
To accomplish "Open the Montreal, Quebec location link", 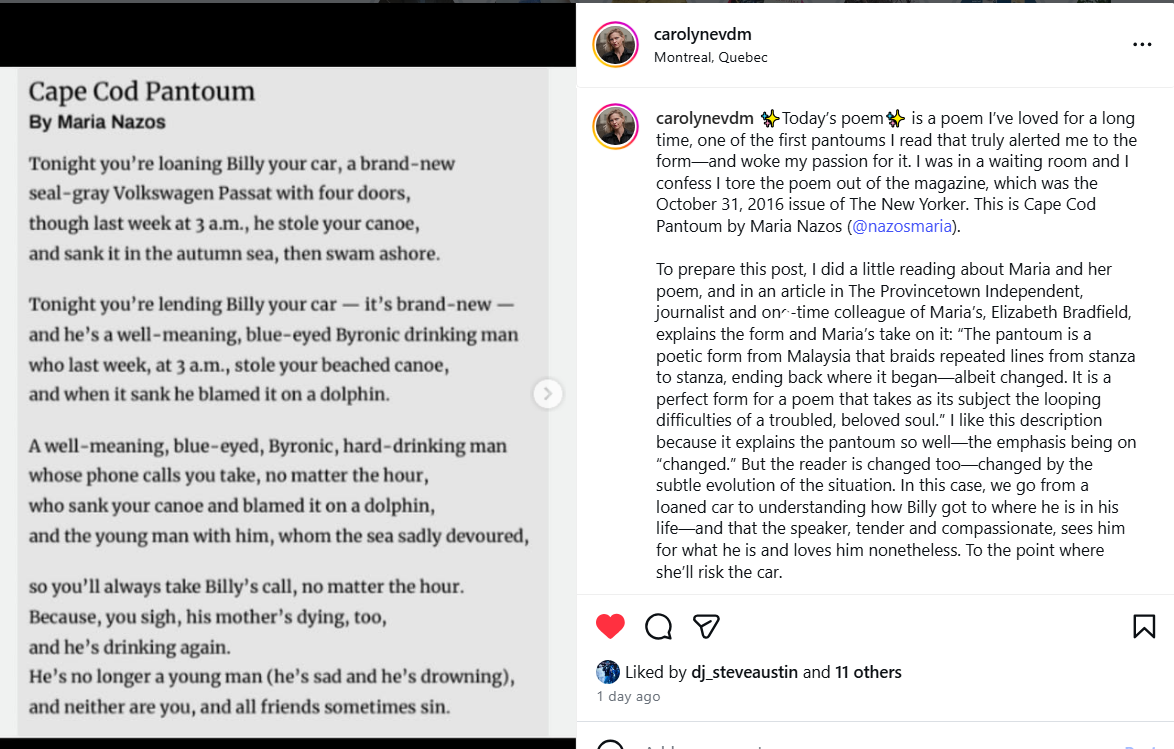I will 710,57.
